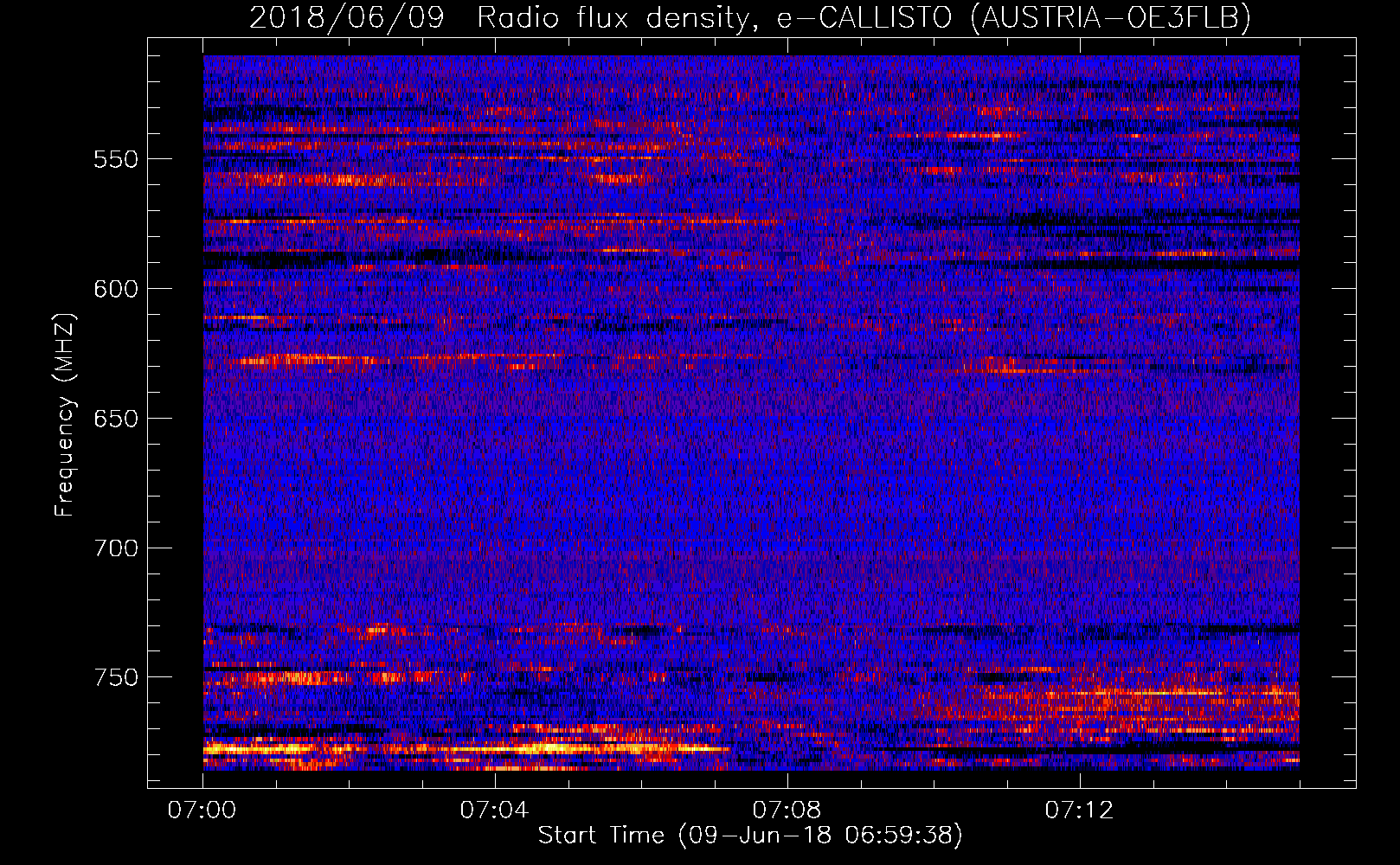This screenshot has width=1400, height=865.
Task: Select the 750 frequency tick label
Action: (x=116, y=677)
